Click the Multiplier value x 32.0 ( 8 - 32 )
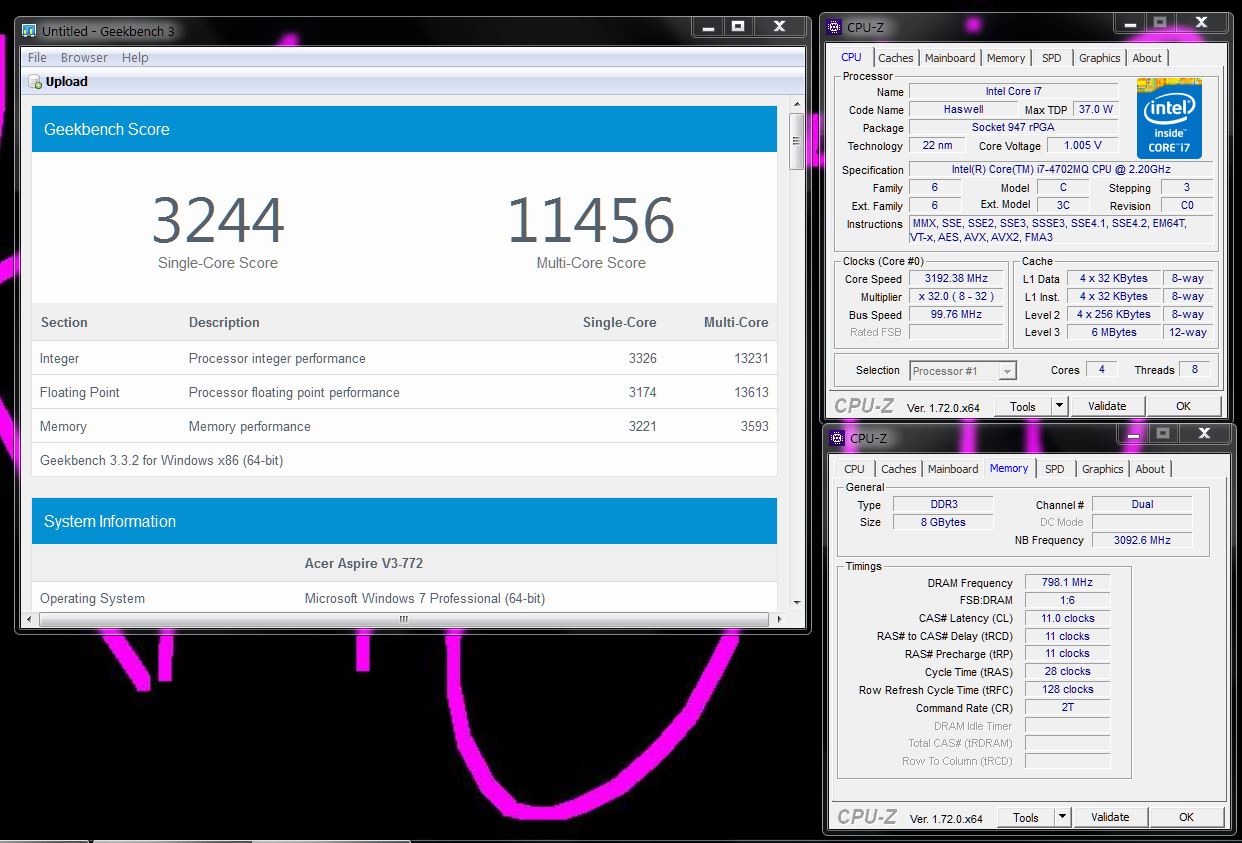Screen dimensions: 1242x843 (956, 297)
